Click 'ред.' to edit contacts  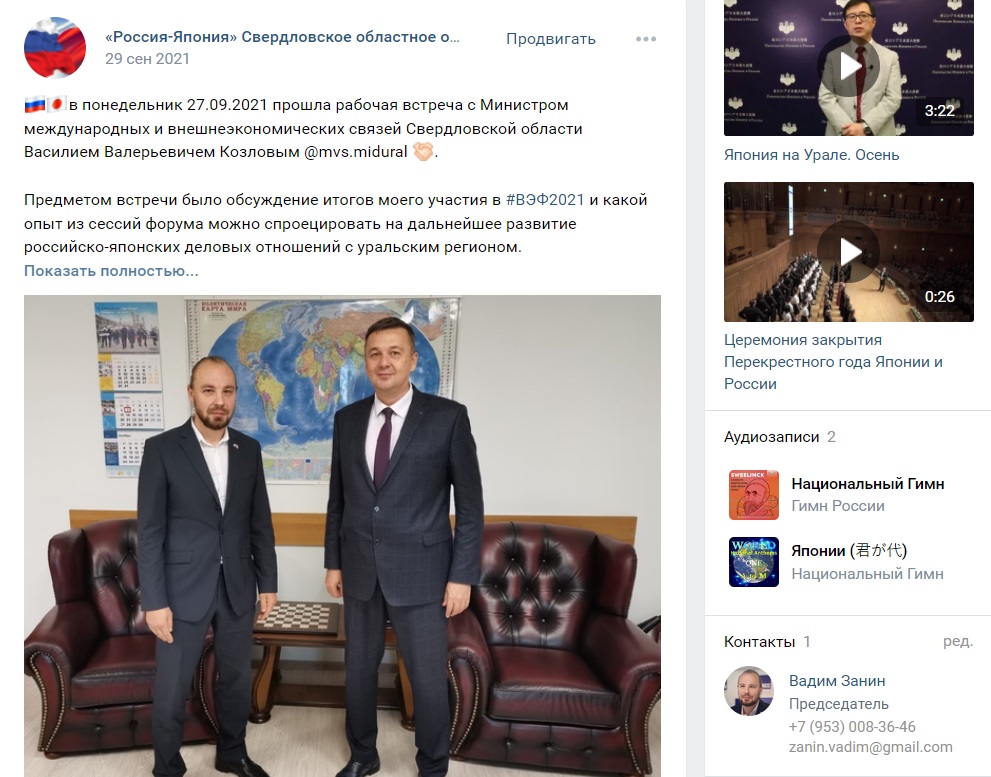tap(958, 641)
